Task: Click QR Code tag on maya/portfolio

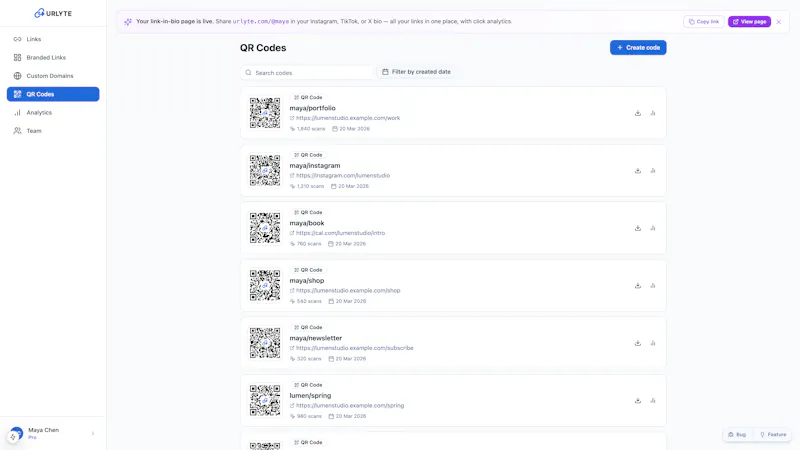Action: 308,97
